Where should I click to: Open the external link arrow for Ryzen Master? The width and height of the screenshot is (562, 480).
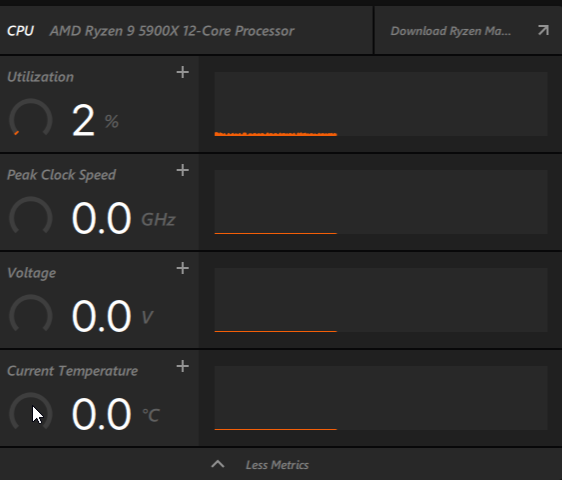543,30
